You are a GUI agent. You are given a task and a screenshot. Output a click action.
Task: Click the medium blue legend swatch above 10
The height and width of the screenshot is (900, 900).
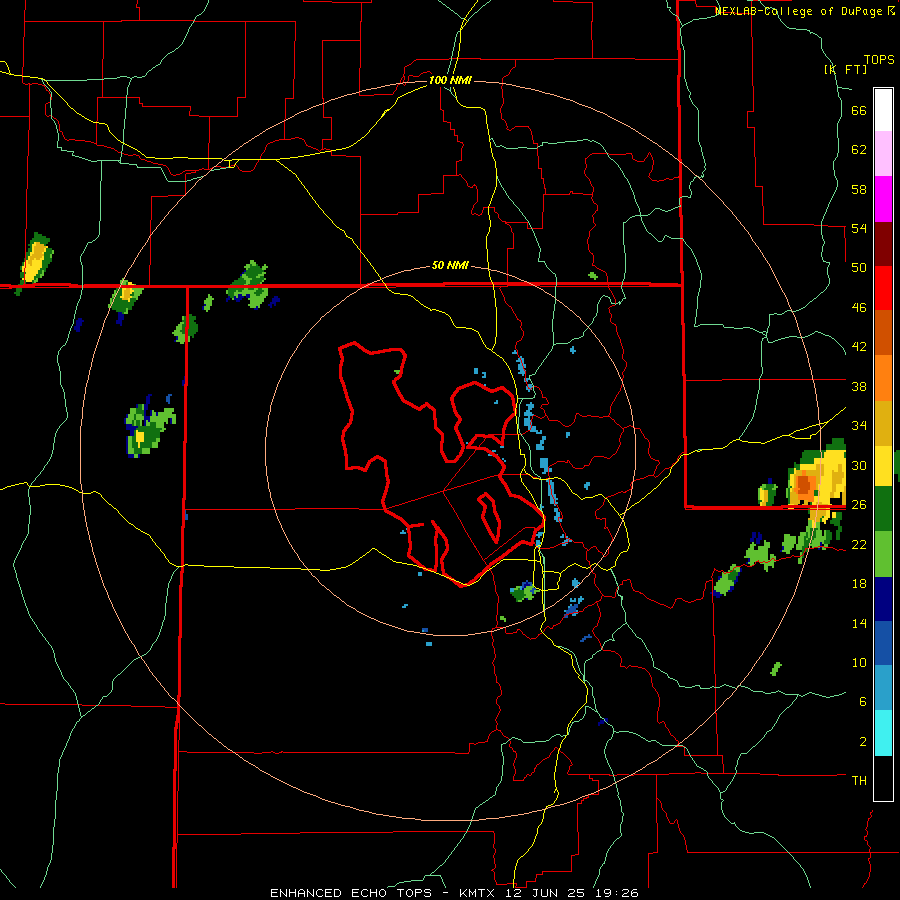[x=883, y=643]
